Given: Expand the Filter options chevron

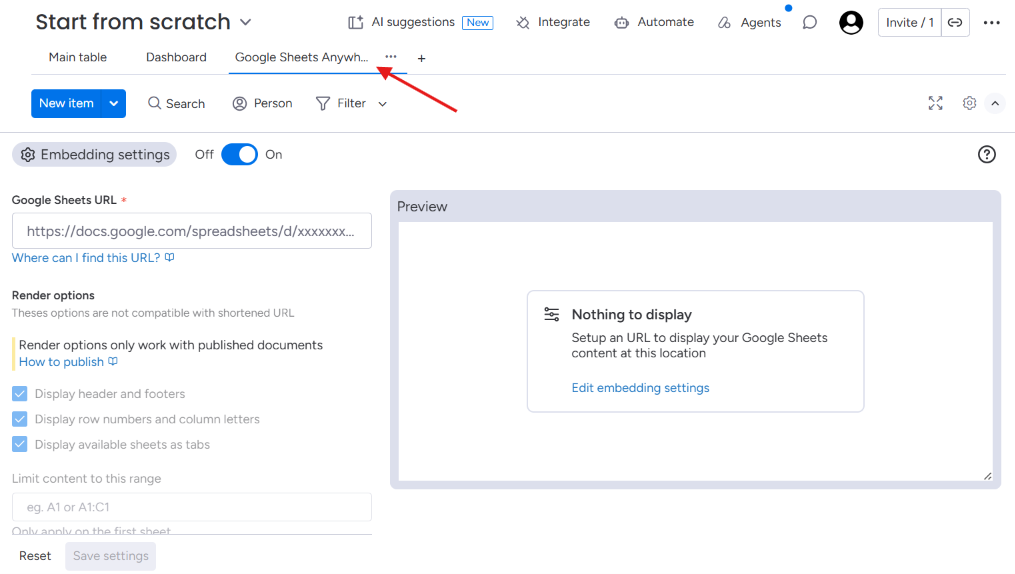Looking at the screenshot, I should (x=383, y=104).
